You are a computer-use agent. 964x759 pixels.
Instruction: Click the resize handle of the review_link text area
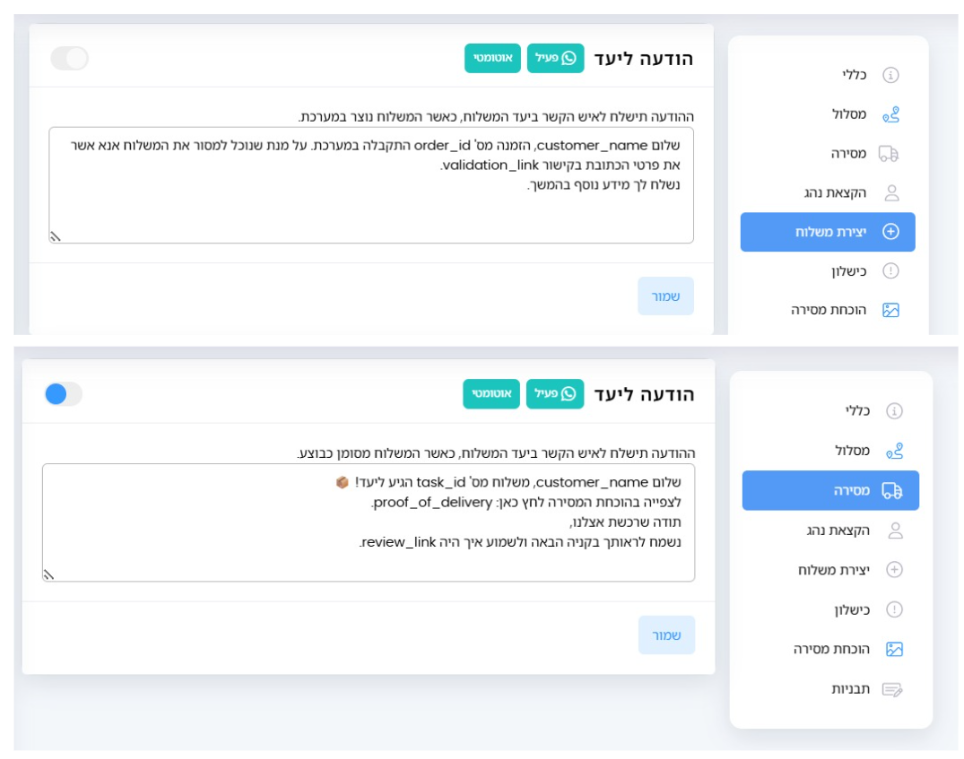[49, 575]
